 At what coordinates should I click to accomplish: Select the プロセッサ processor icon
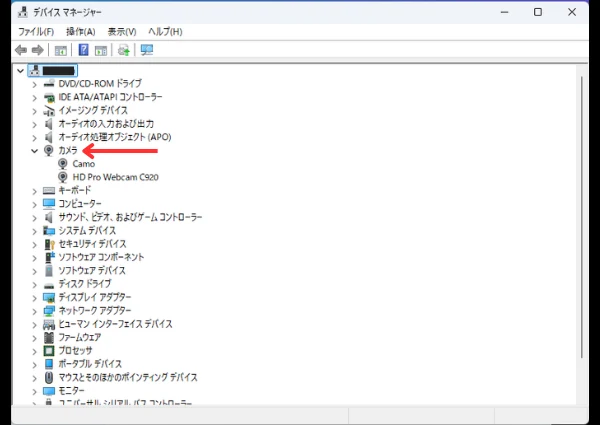tap(49, 351)
